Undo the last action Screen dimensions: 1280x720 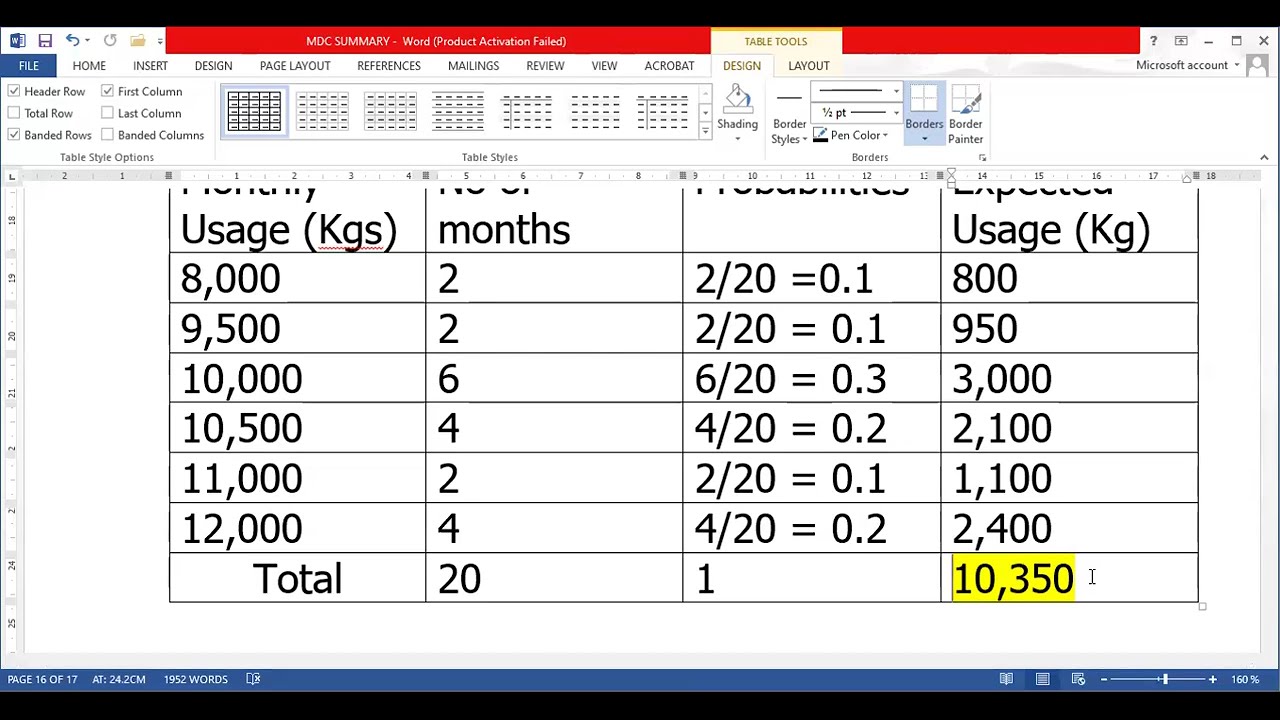[72, 41]
